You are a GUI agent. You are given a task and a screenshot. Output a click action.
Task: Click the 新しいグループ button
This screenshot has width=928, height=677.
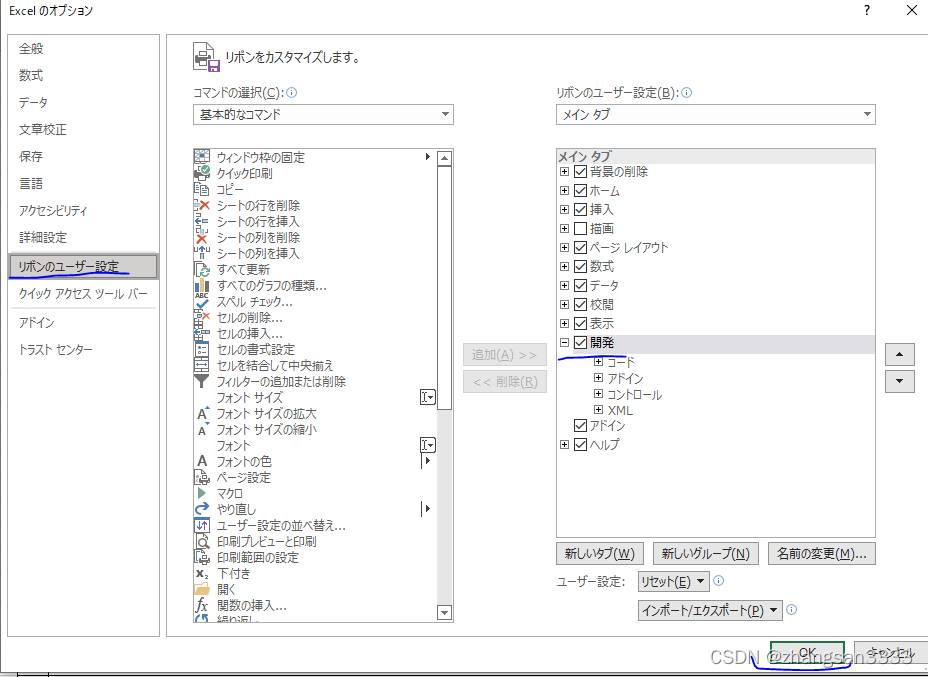(706, 554)
